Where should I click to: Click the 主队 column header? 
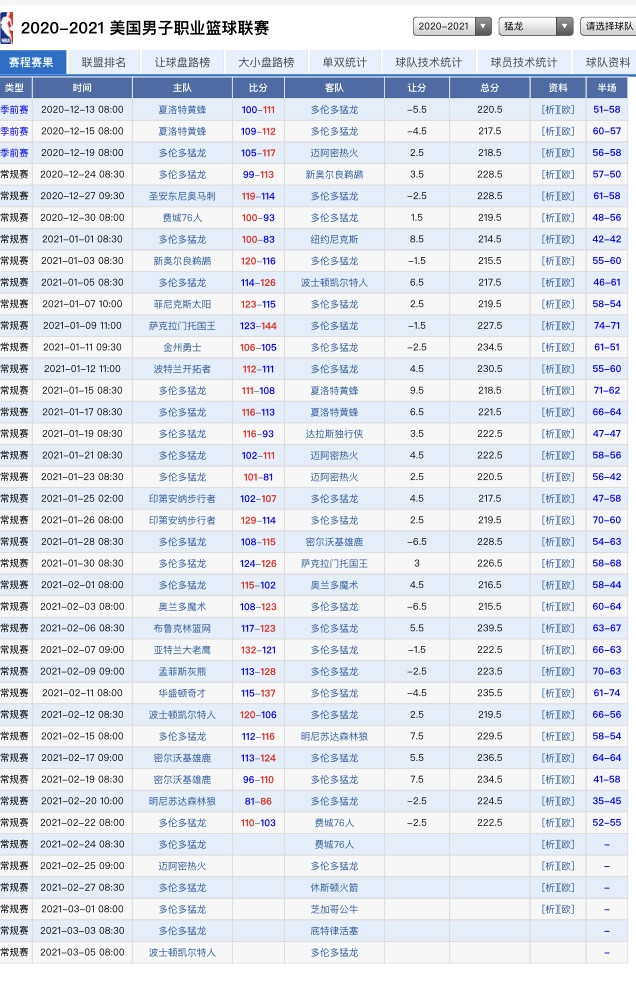[x=182, y=87]
